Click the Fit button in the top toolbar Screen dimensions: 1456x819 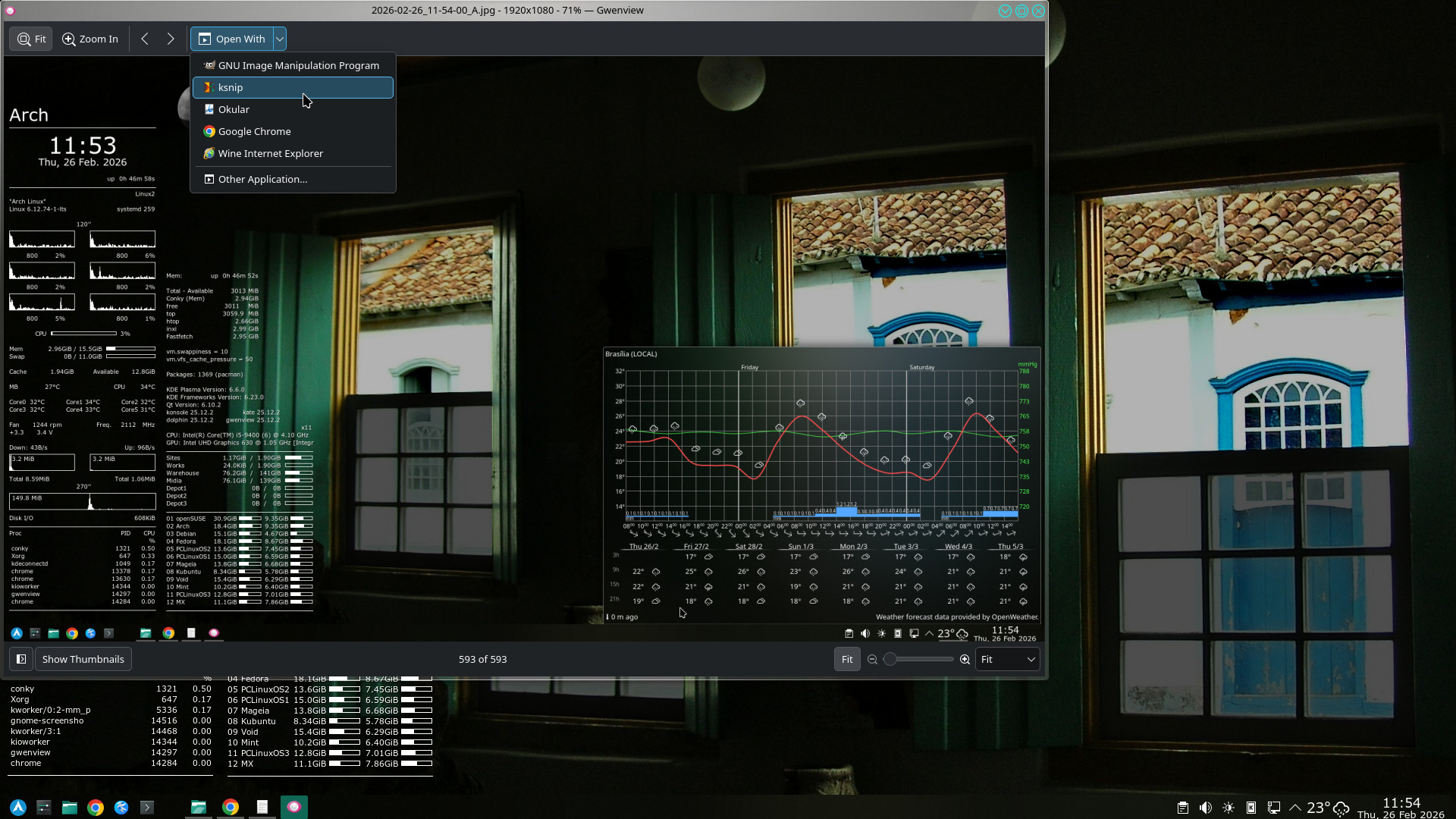coord(31,39)
